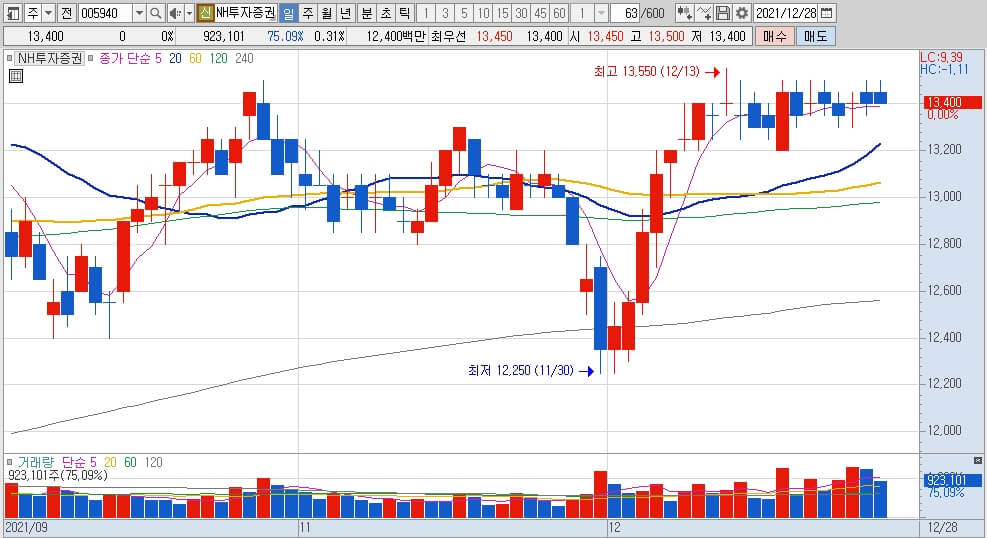Image resolution: width=987 pixels, height=538 pixels.
Task: Click the 2021/09 axis start label
Action: (26, 527)
